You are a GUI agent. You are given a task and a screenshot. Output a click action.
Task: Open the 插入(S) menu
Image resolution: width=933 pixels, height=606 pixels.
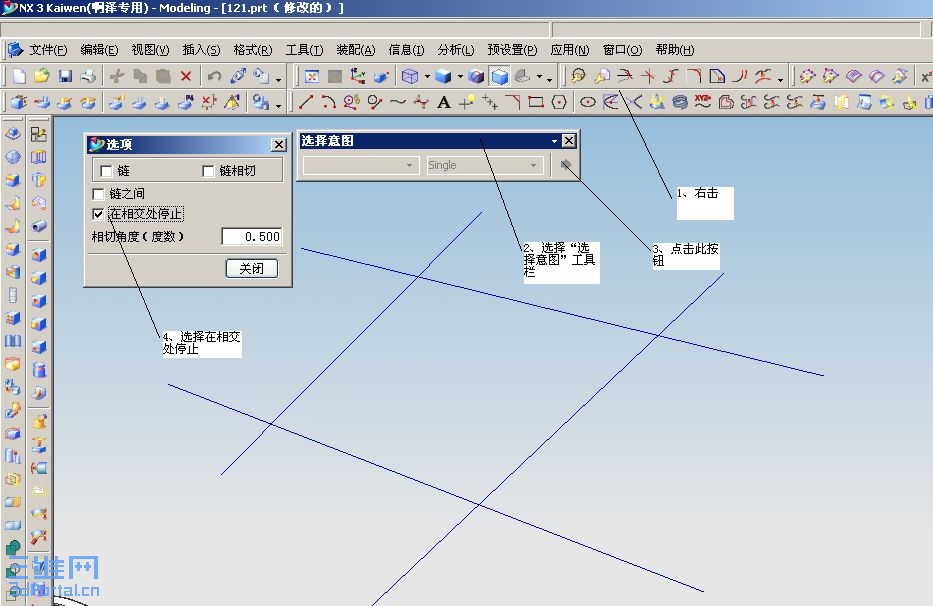[x=201, y=50]
